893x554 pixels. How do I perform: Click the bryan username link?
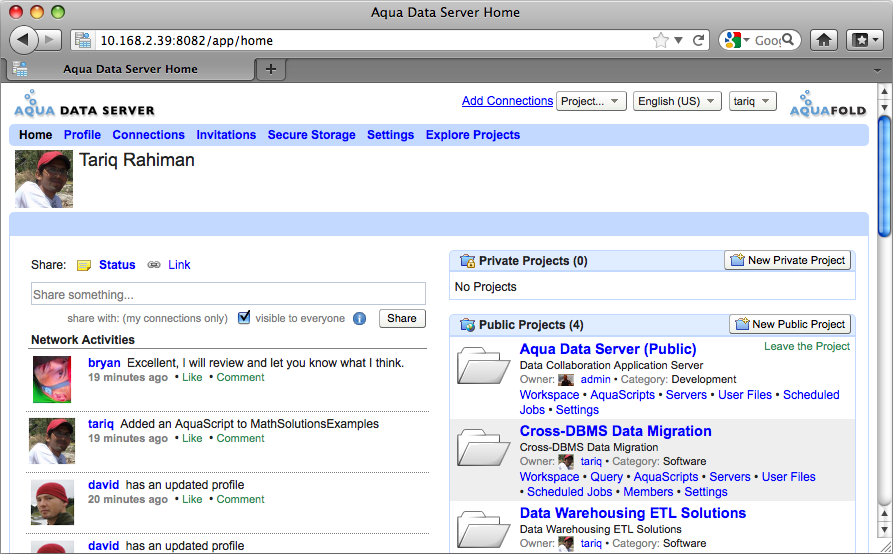[x=104, y=363]
